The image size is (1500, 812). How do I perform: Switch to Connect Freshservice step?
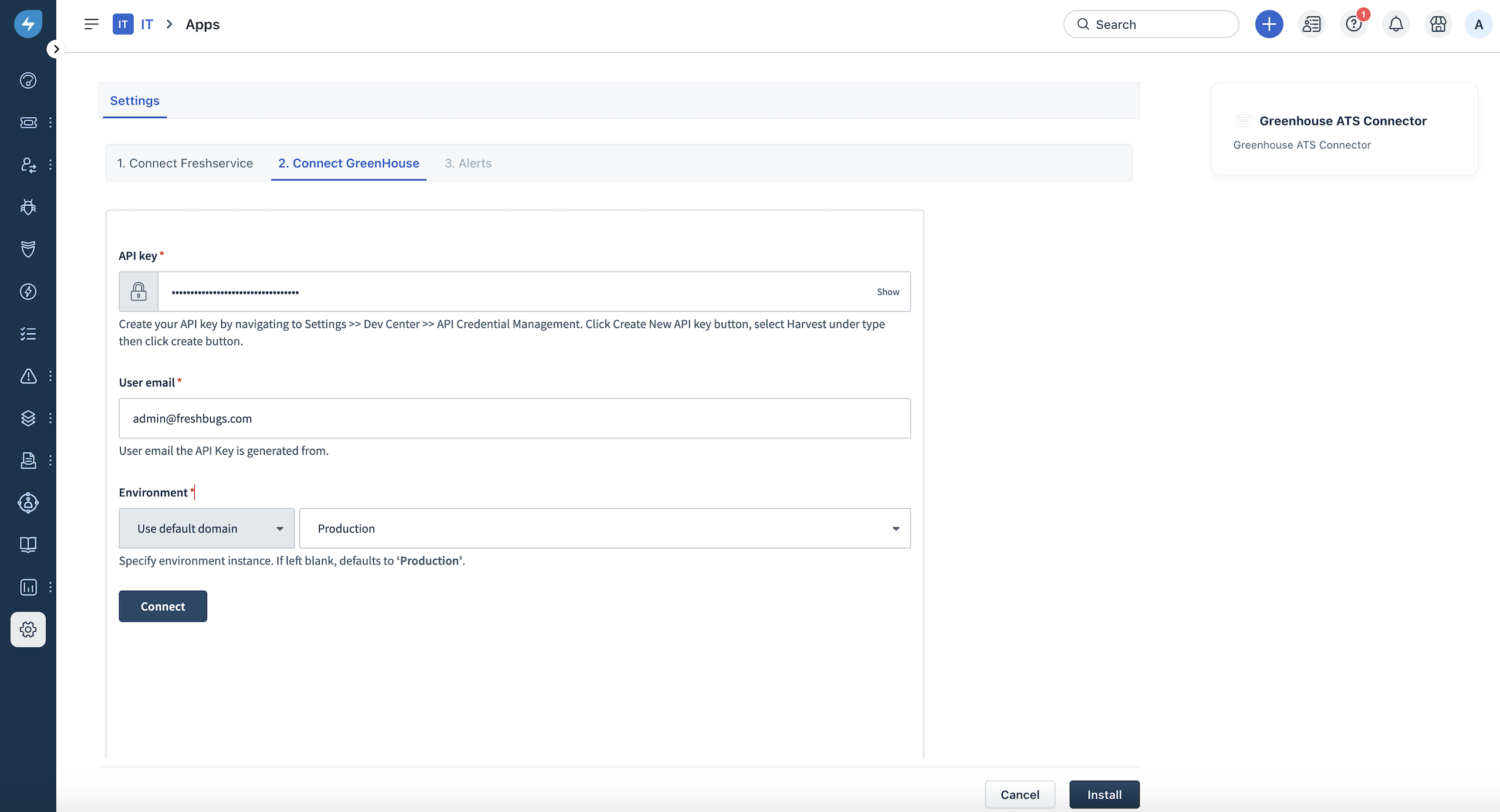point(185,163)
